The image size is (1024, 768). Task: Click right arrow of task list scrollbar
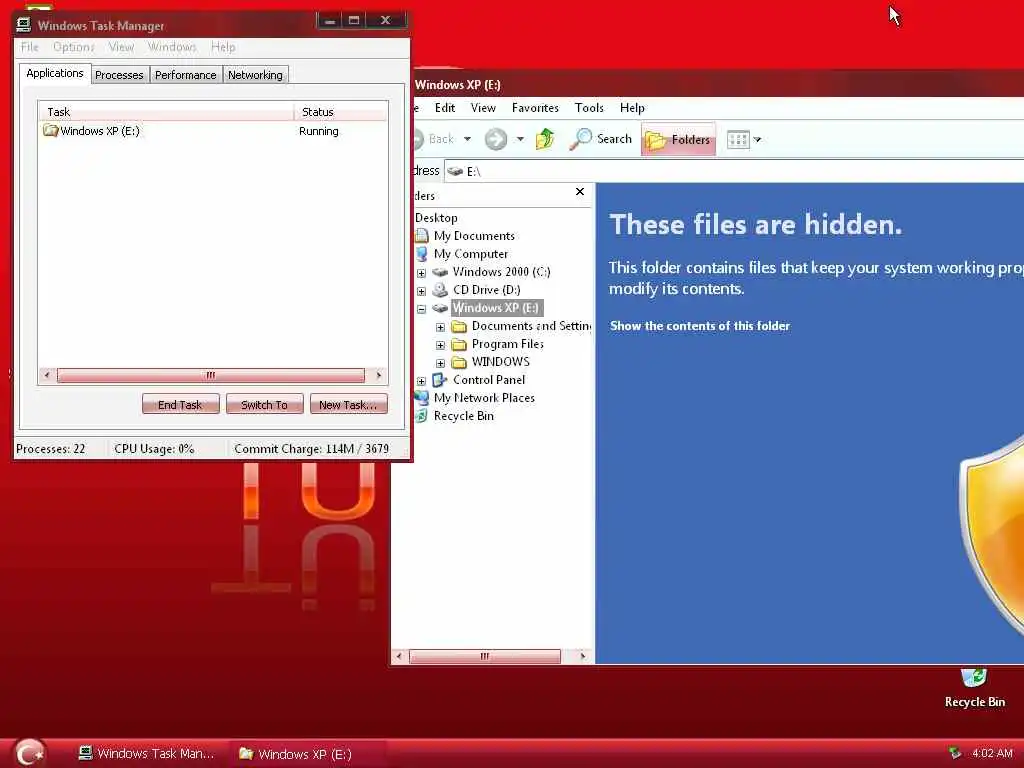(378, 376)
